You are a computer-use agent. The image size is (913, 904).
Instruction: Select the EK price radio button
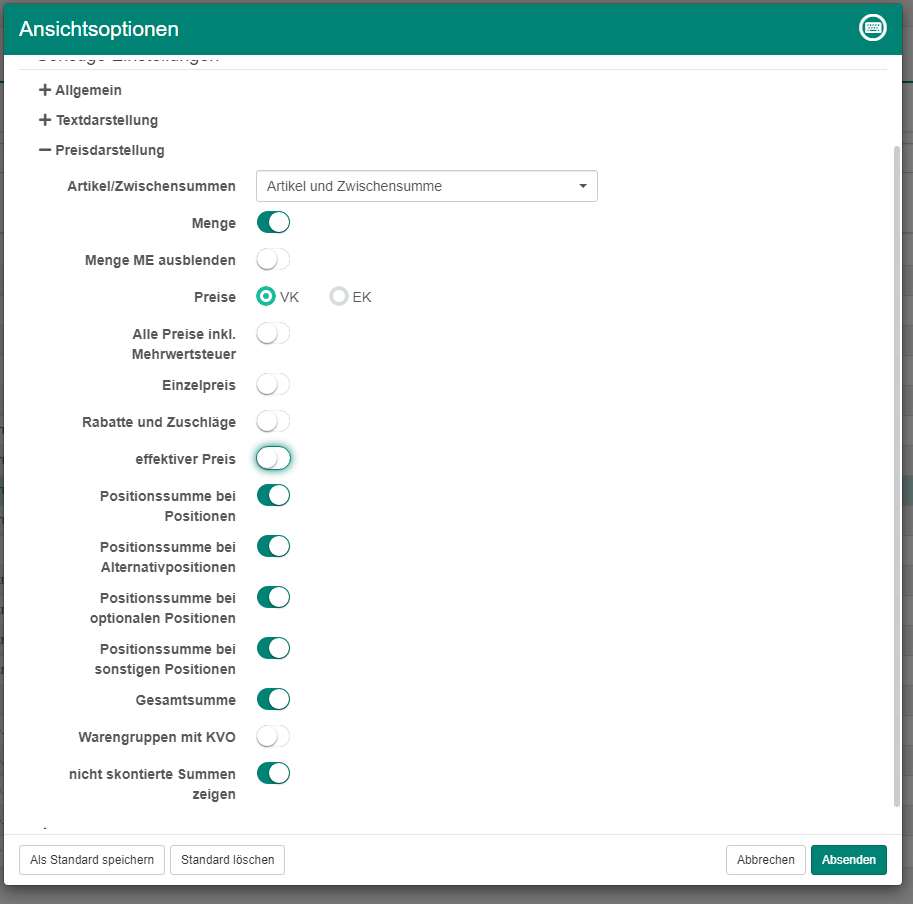click(339, 297)
